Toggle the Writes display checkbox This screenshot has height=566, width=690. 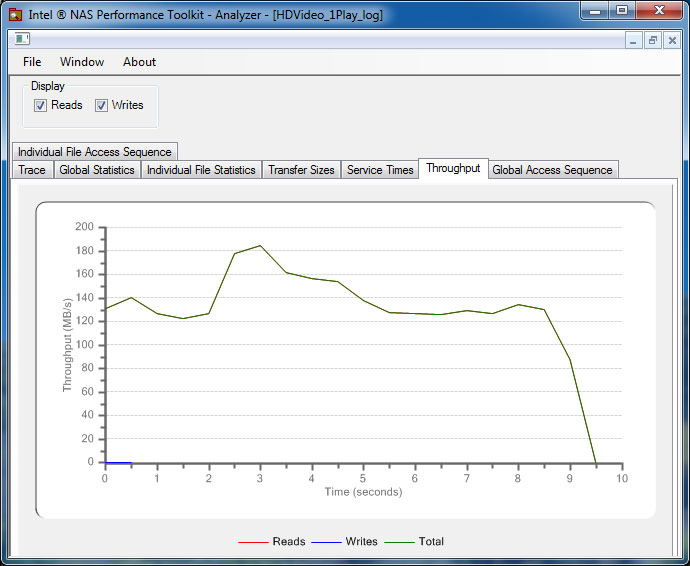(x=102, y=105)
